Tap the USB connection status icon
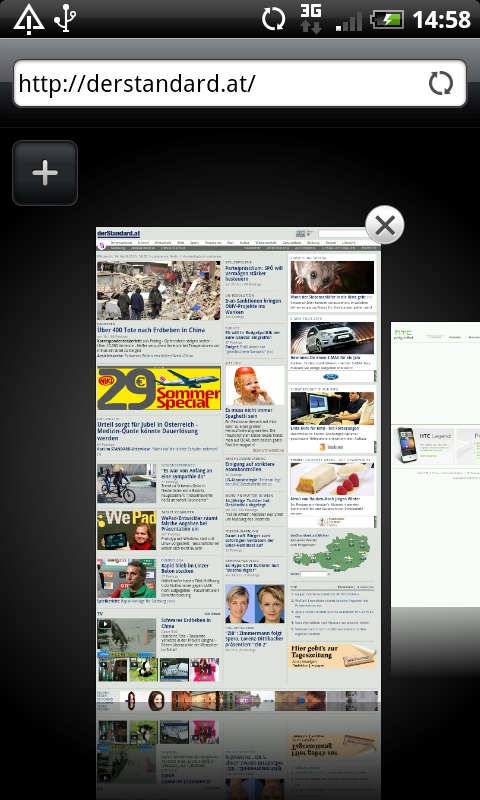This screenshot has height=800, width=480. pos(65,19)
